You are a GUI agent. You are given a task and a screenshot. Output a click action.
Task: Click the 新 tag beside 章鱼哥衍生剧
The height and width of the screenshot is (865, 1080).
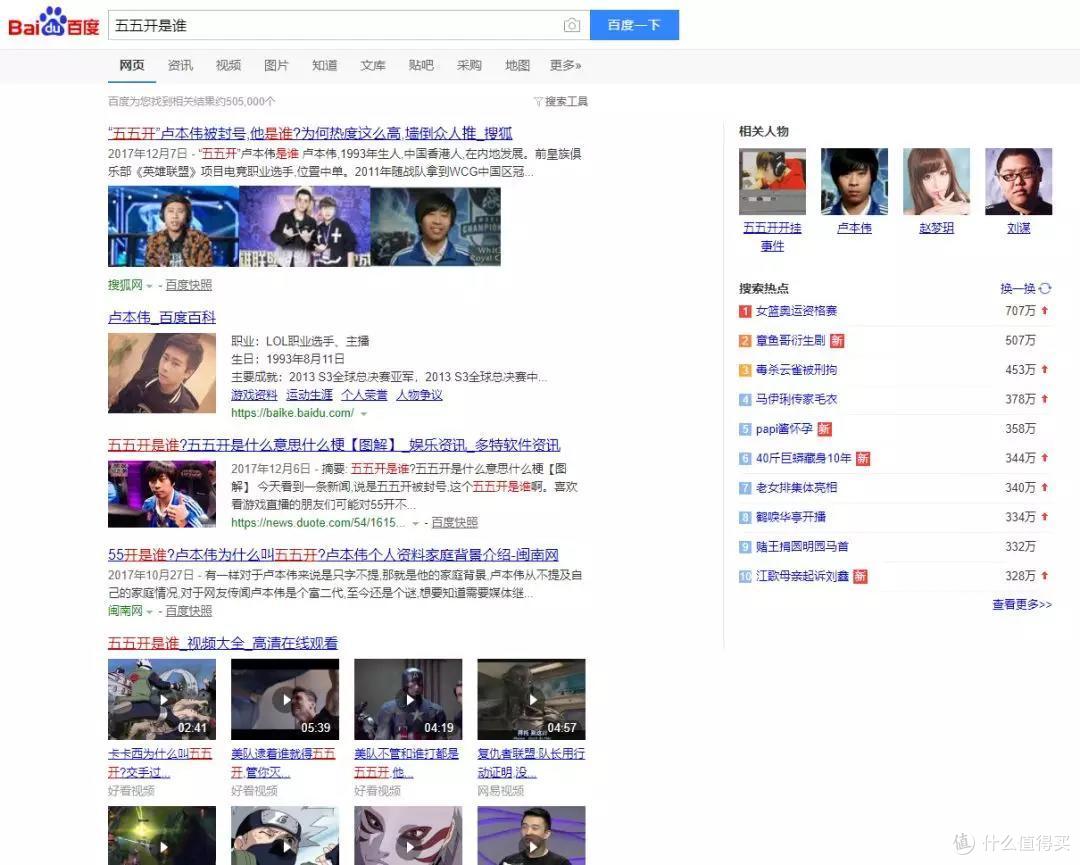click(837, 340)
